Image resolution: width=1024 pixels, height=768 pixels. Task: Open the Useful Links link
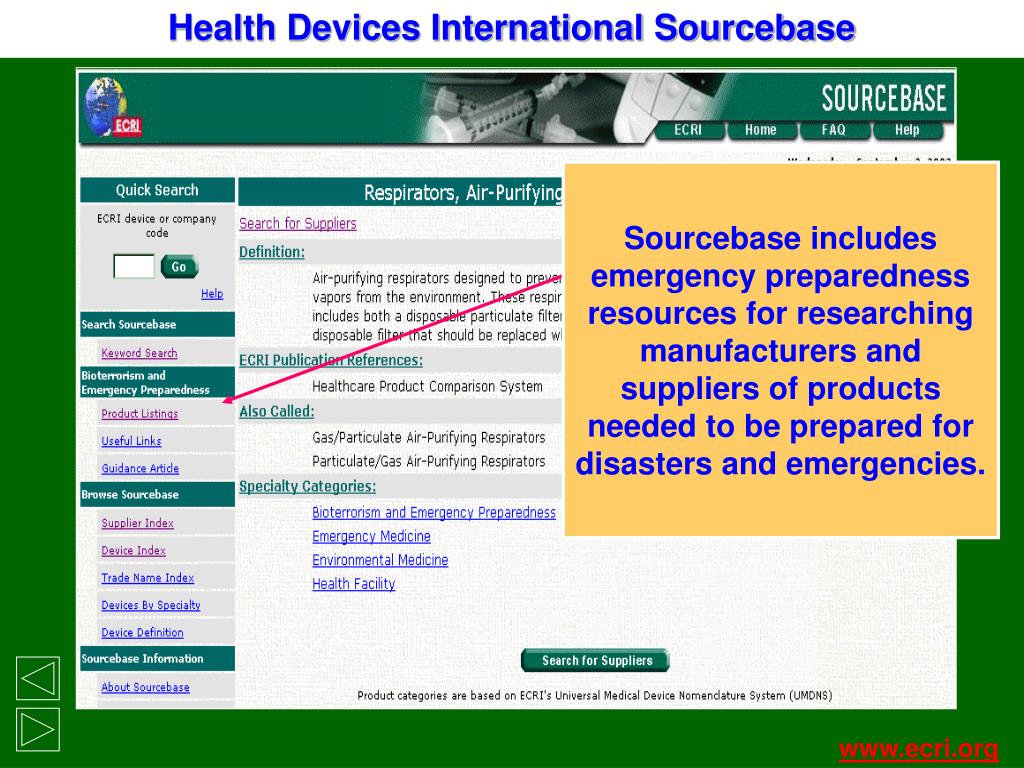coord(131,441)
